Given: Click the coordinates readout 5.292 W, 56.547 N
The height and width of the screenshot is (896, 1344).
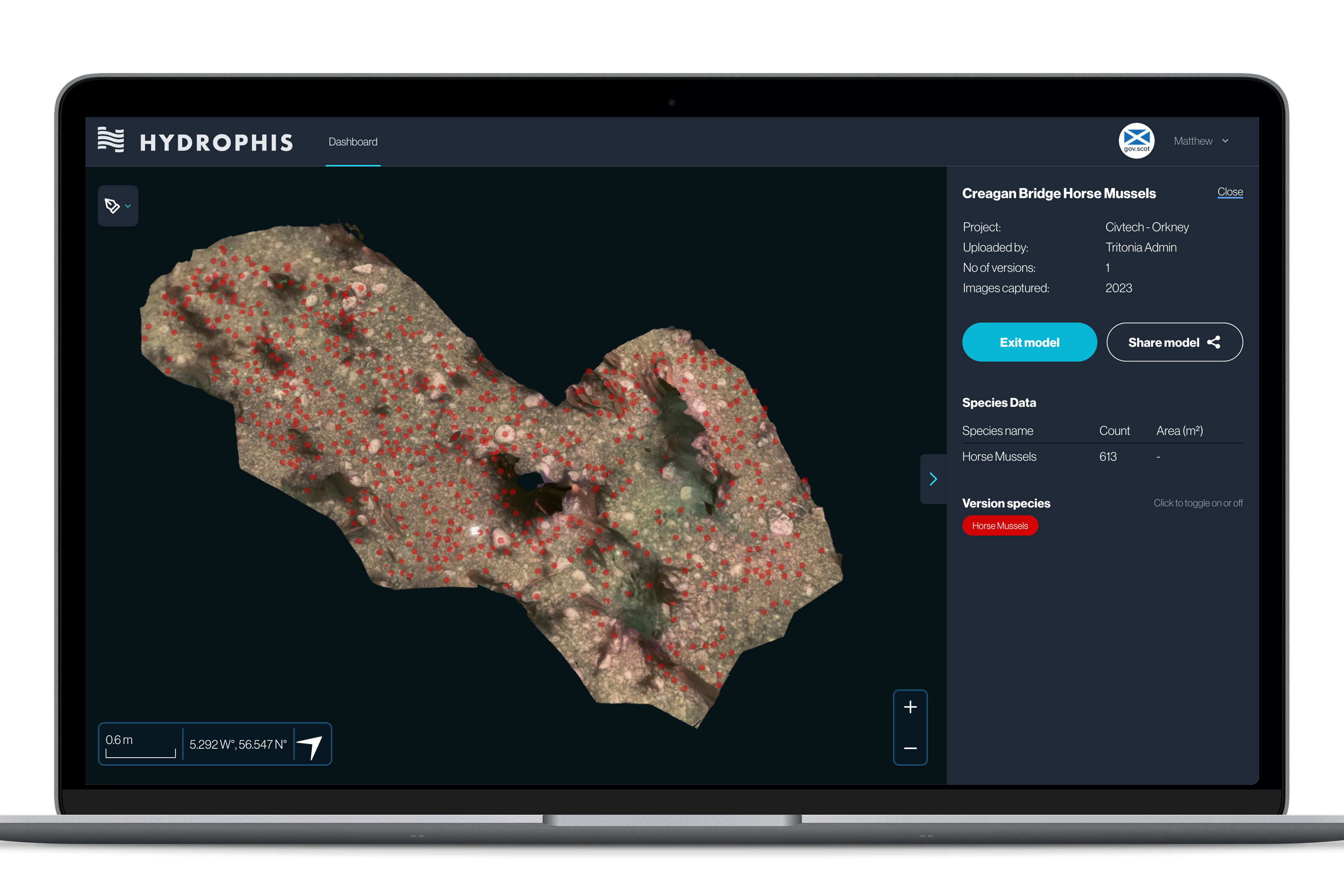Looking at the screenshot, I should tap(238, 745).
